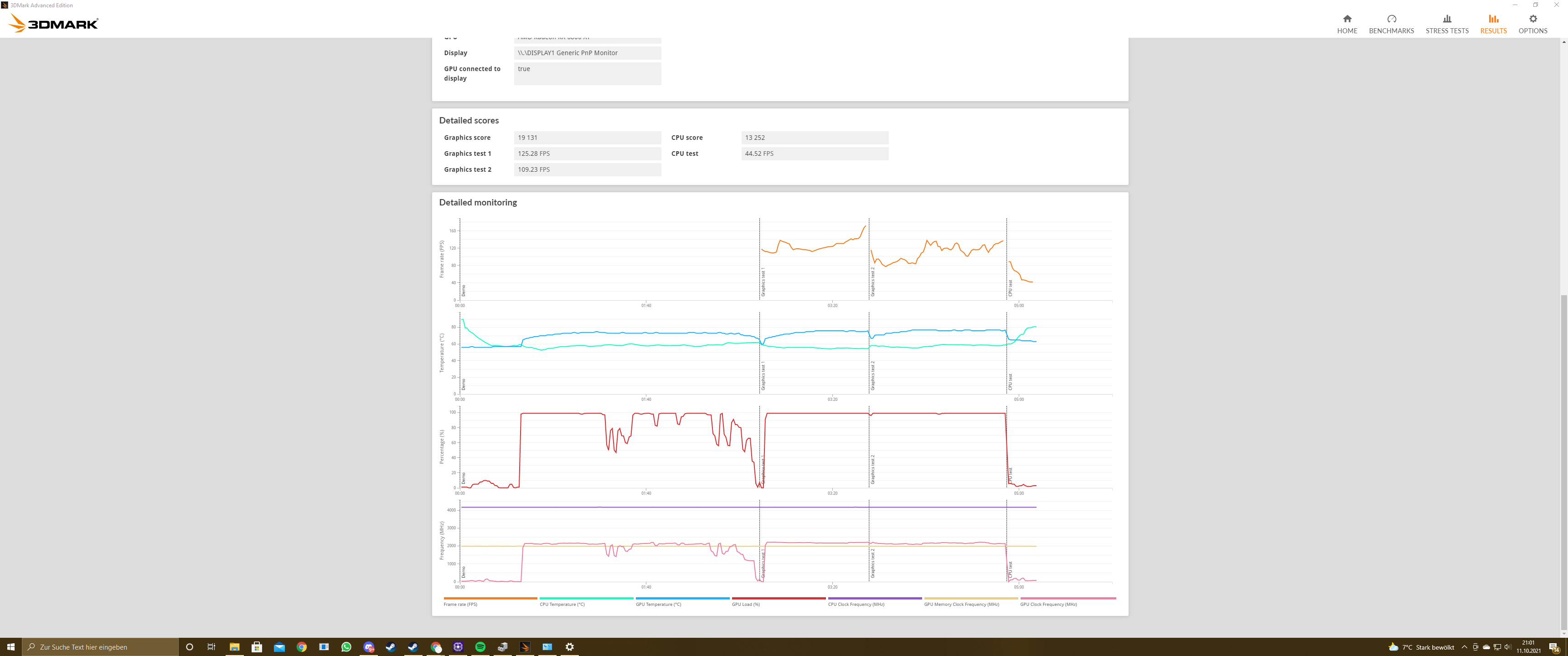Open the notification center with 14 badge

coord(1553,647)
